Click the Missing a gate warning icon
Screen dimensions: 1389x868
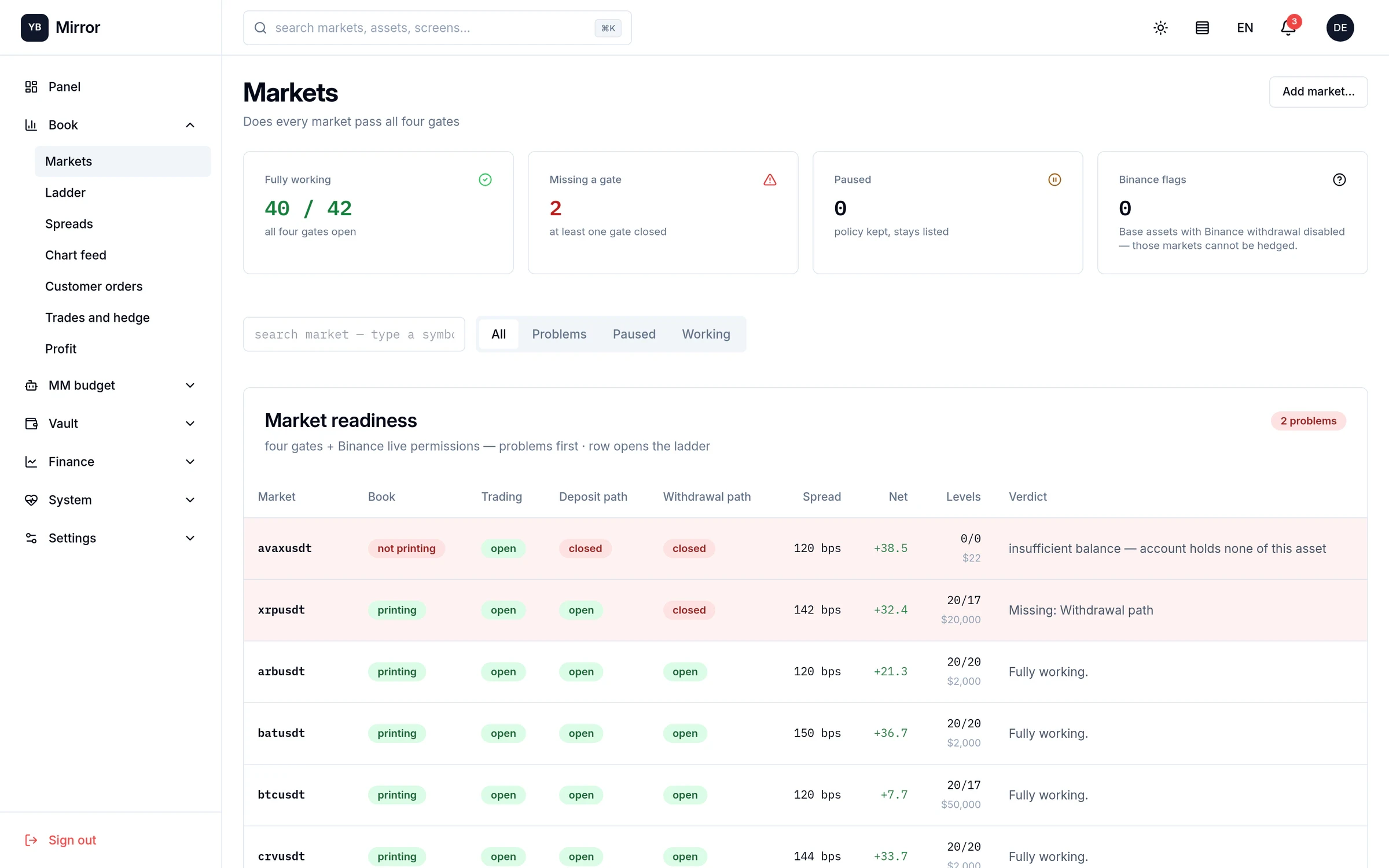[770, 180]
